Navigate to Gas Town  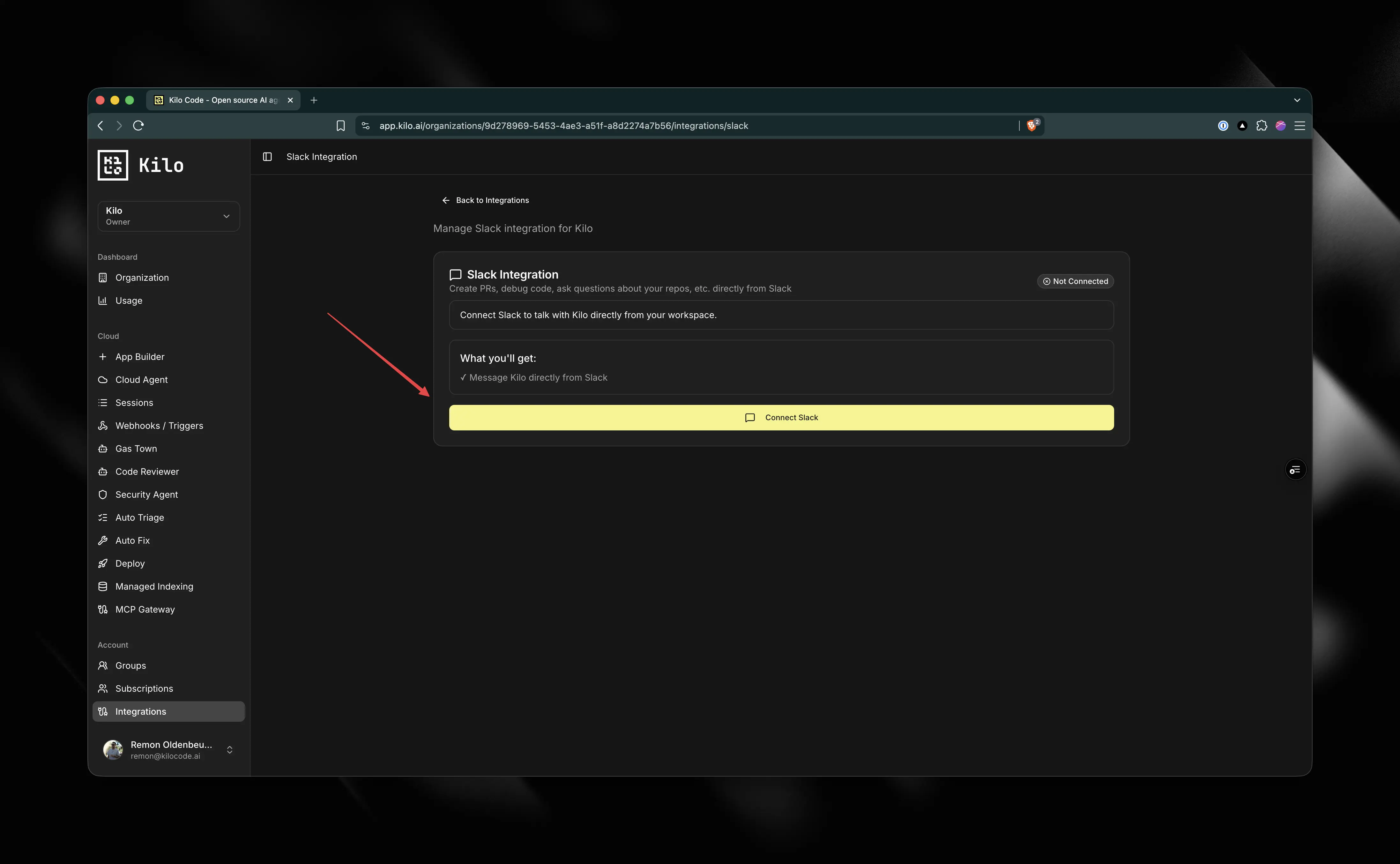coord(168,449)
